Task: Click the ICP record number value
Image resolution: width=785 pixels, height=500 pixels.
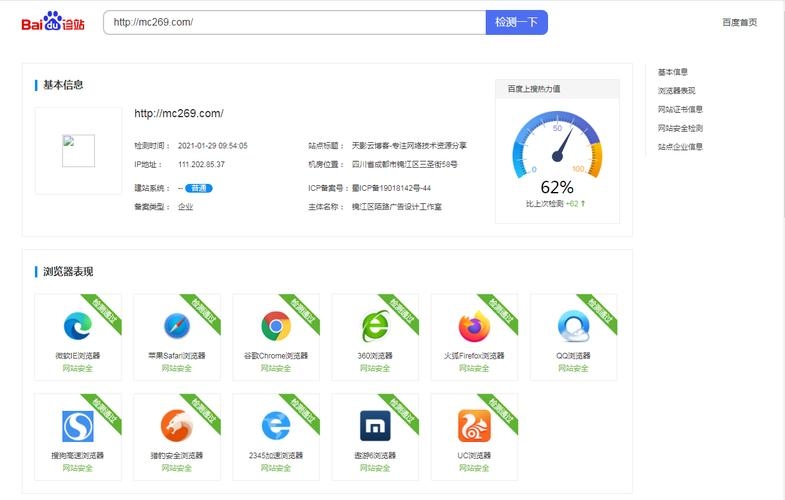Action: click(391, 188)
